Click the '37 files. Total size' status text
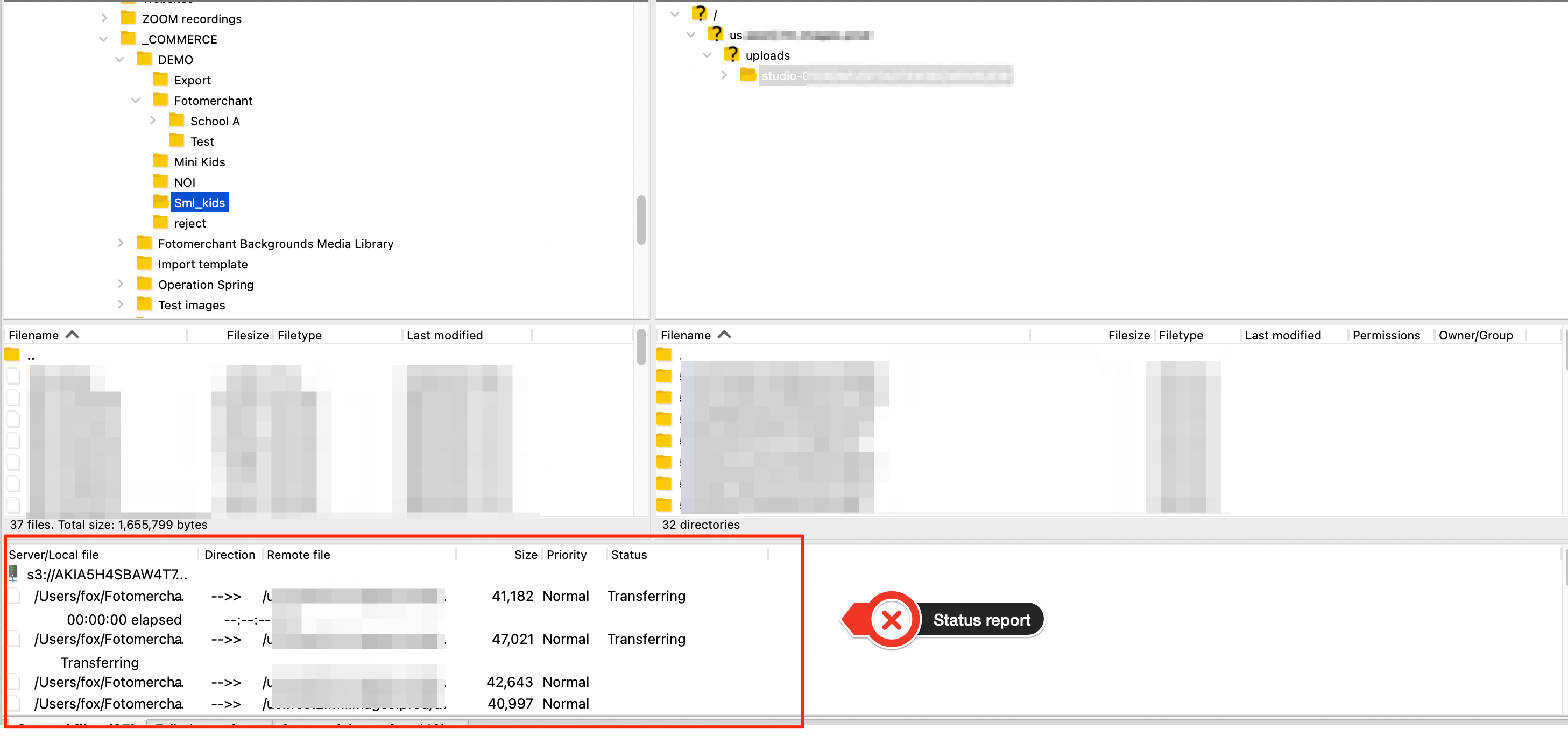This screenshot has width=1568, height=751. coord(108,525)
